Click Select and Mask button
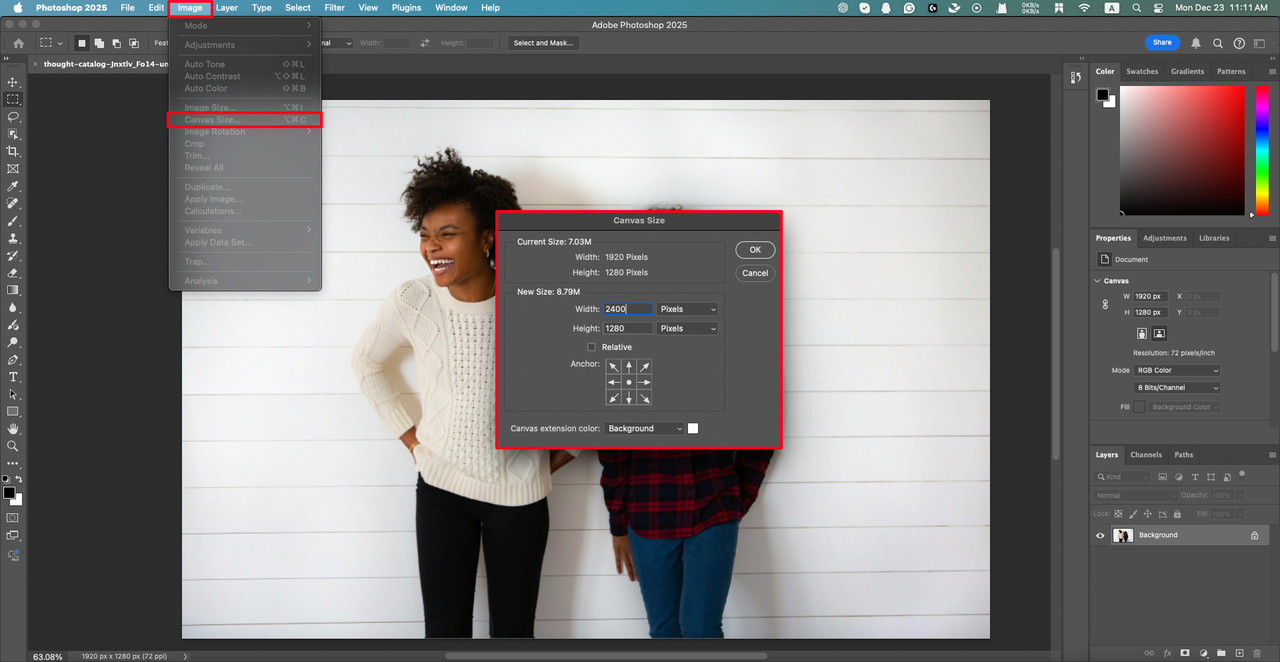The image size is (1280, 662). (543, 43)
